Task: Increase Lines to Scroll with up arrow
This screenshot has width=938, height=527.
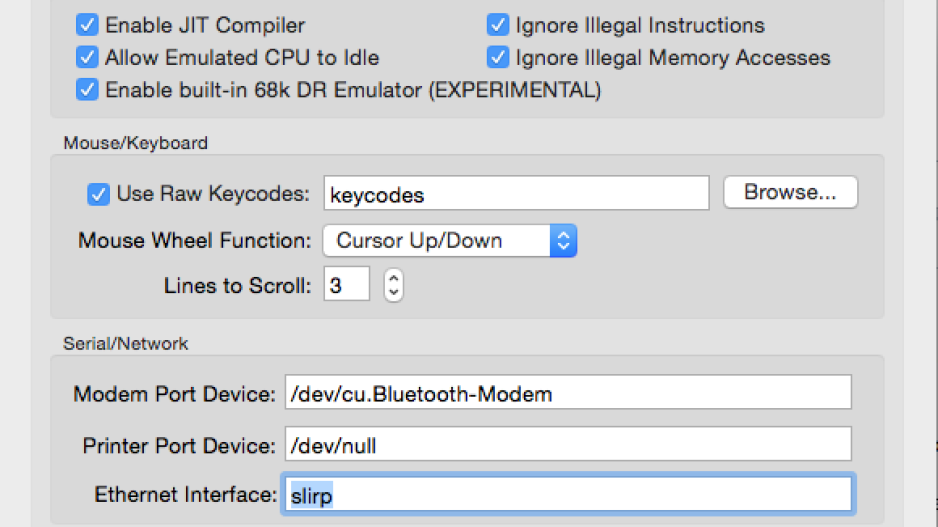Action: click(393, 278)
